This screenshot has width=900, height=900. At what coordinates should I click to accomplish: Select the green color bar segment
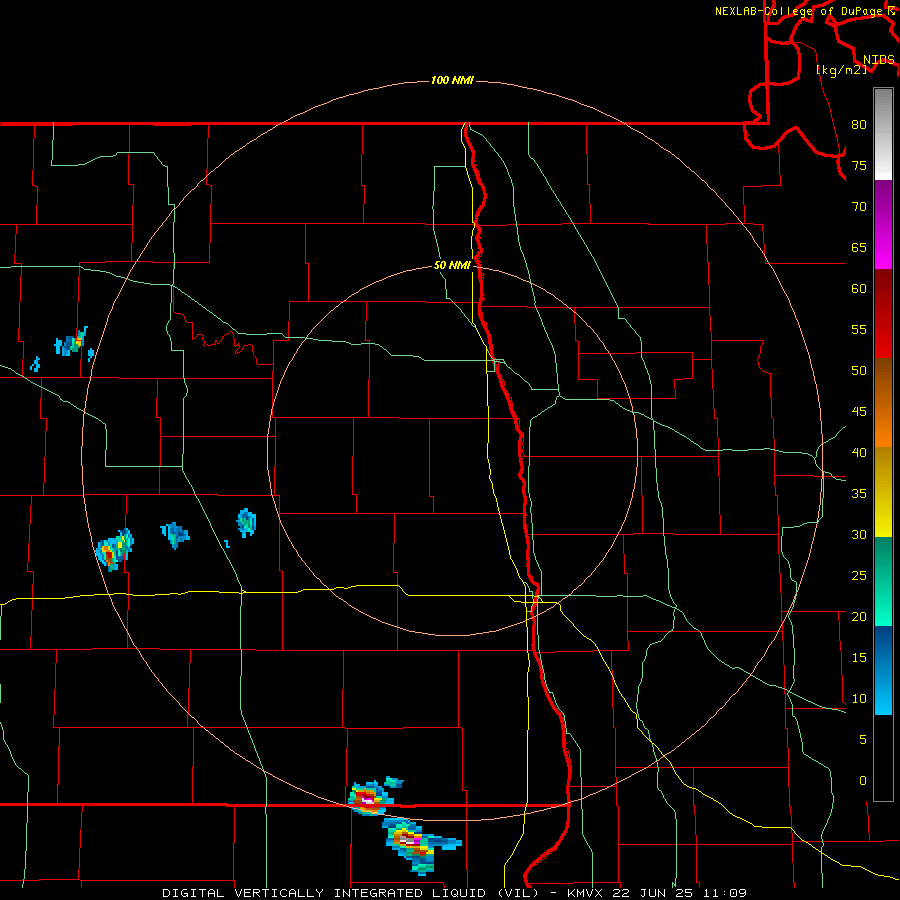(883, 581)
